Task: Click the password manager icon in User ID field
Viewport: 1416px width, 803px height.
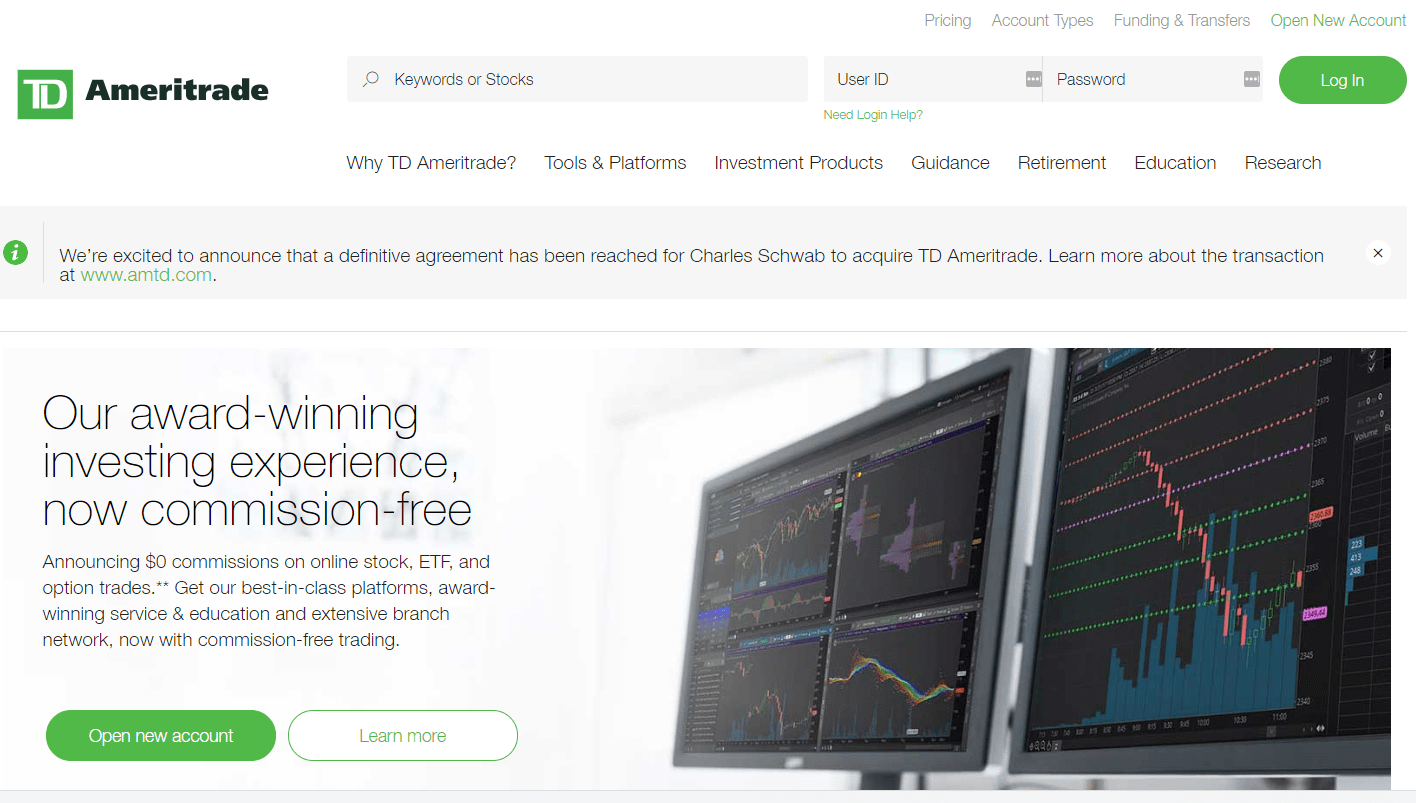Action: click(1033, 79)
